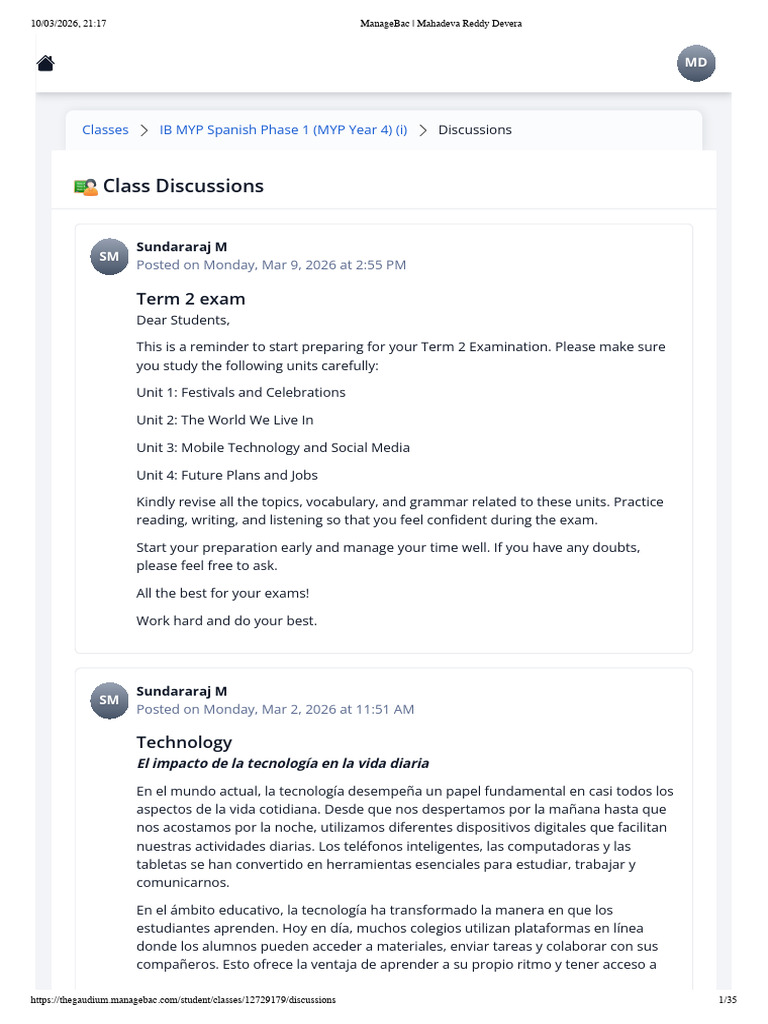Open the Technology post title
The image size is (768, 1024).
click(184, 743)
